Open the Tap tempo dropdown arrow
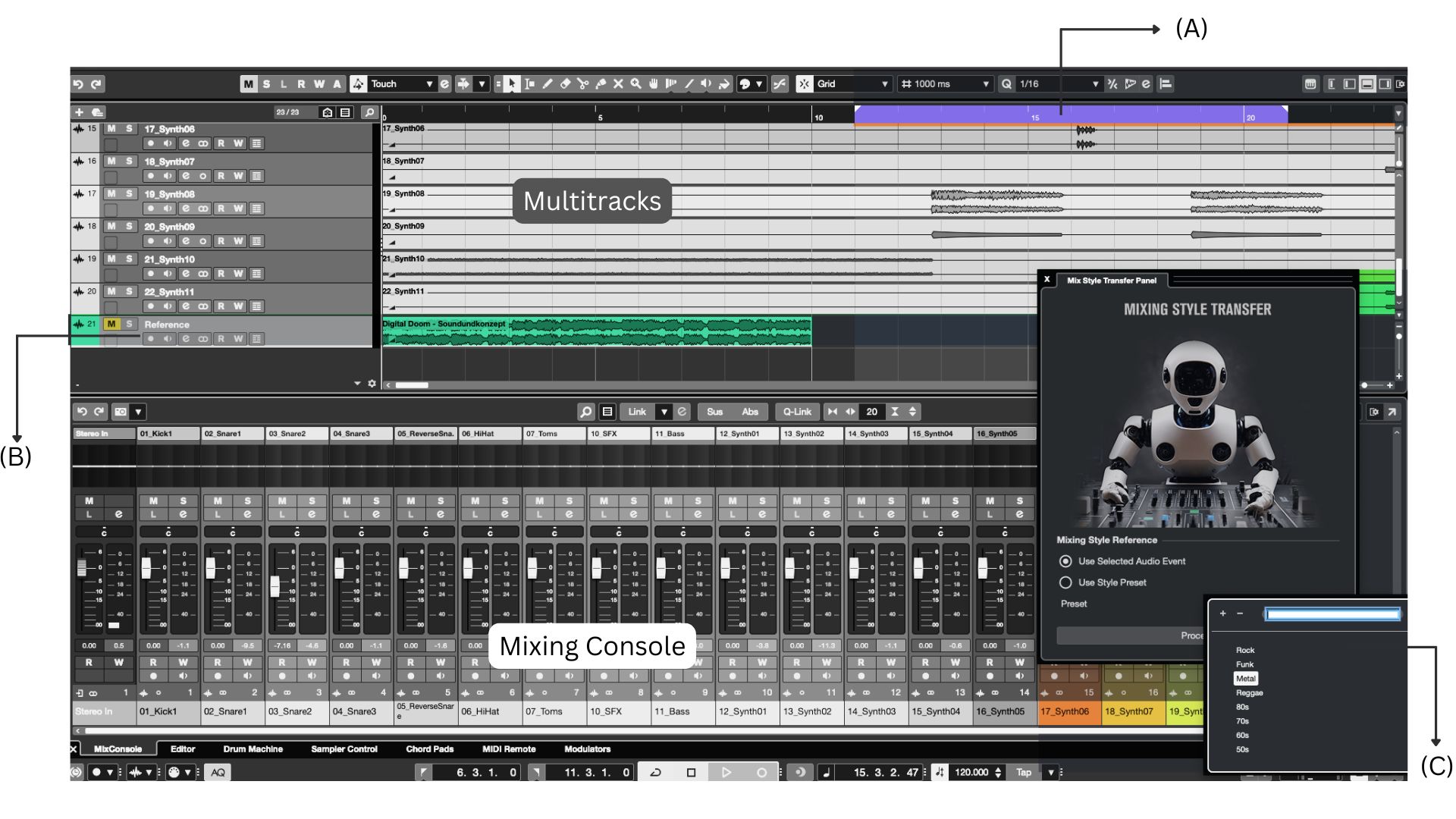 click(x=1051, y=773)
